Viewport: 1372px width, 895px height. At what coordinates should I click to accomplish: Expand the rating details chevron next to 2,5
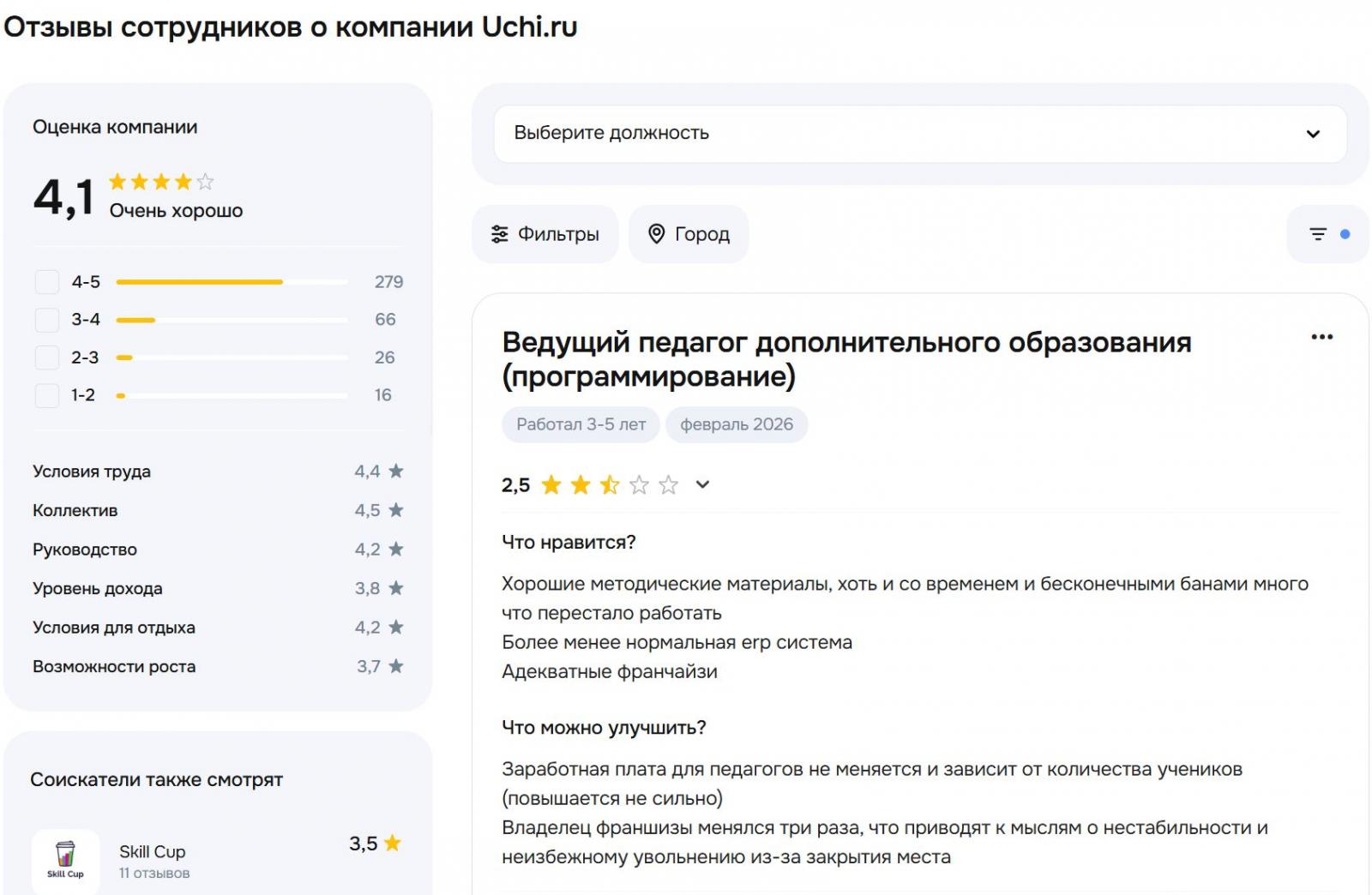point(702,484)
